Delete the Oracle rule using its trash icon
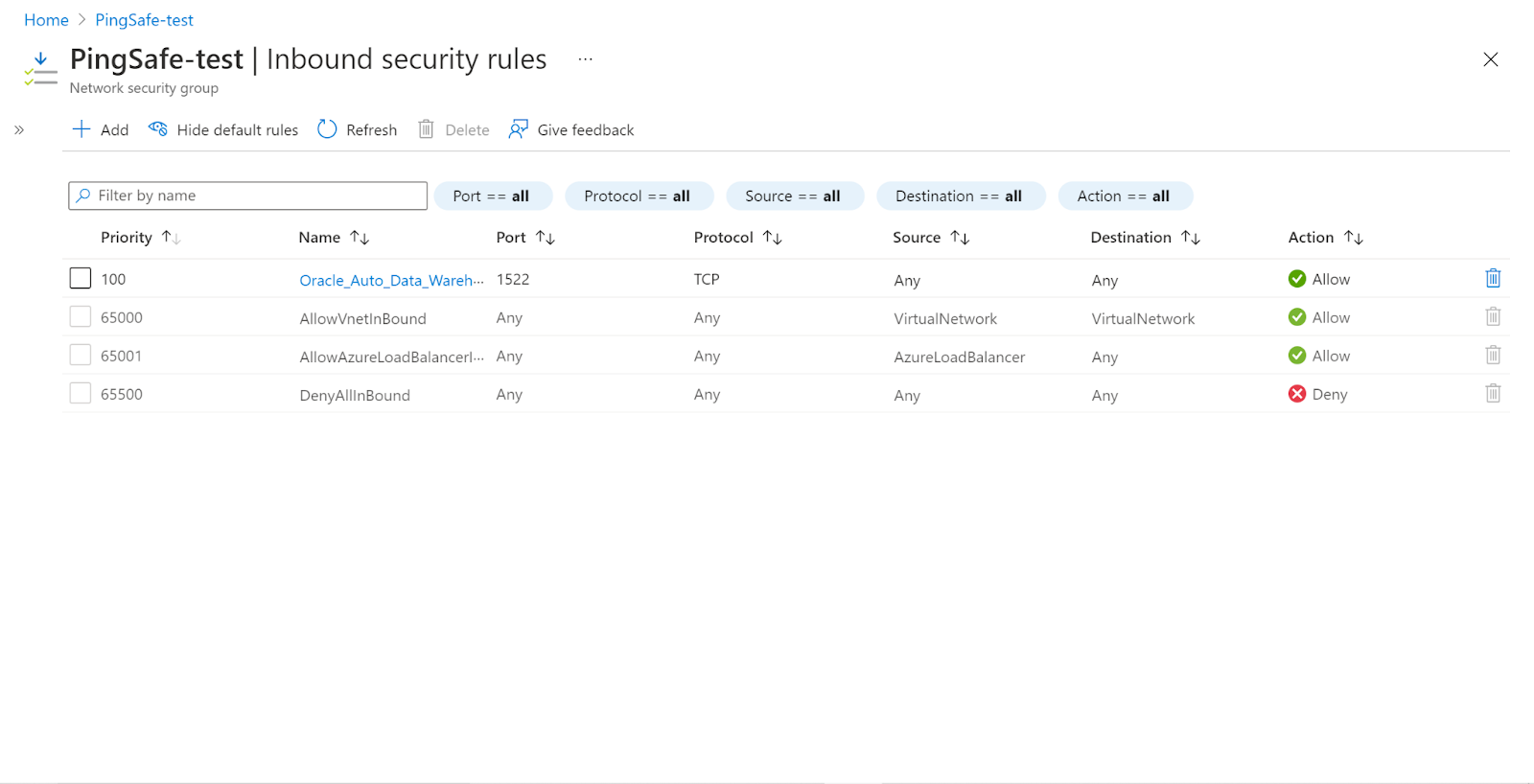Viewport: 1534px width, 784px height. tap(1493, 279)
